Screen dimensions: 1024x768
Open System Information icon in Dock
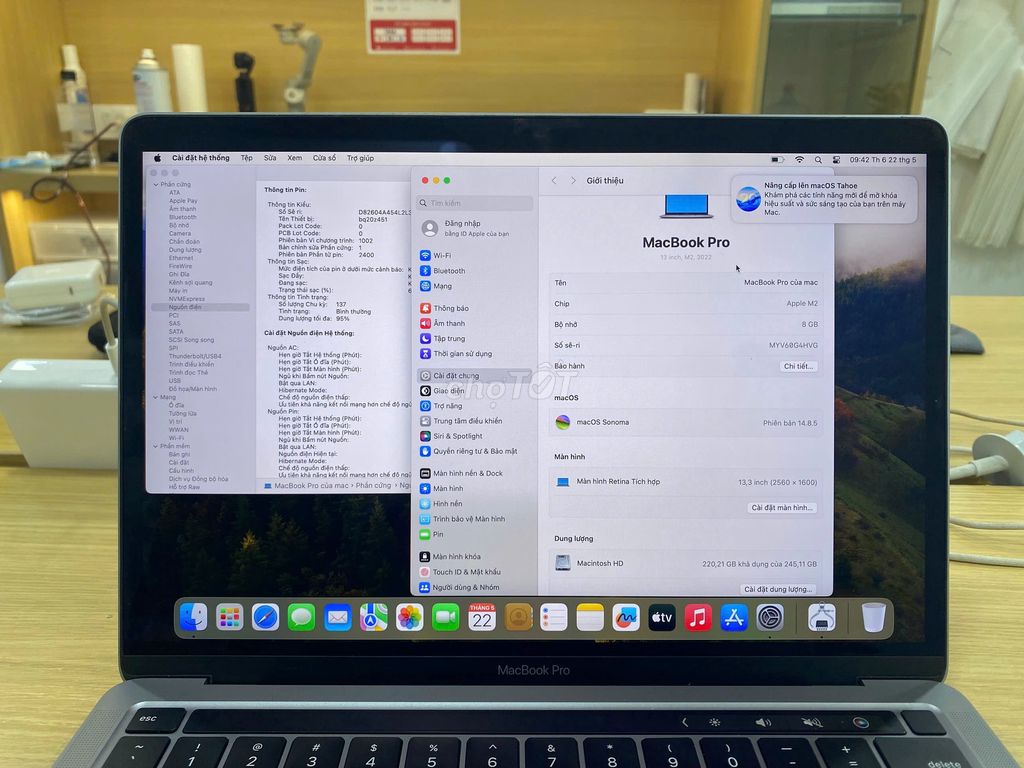click(822, 617)
